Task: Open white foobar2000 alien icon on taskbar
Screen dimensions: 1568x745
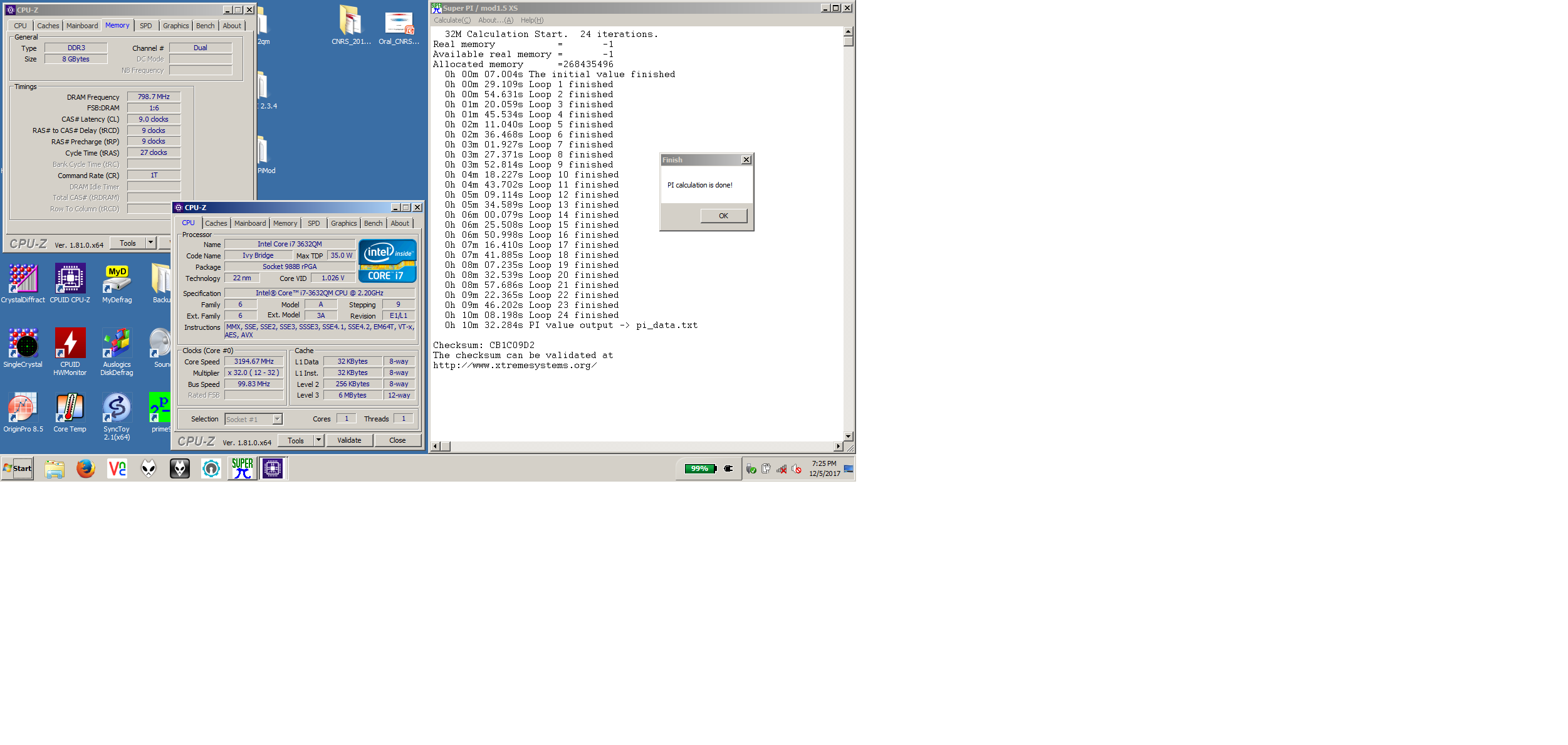Action: click(149, 468)
